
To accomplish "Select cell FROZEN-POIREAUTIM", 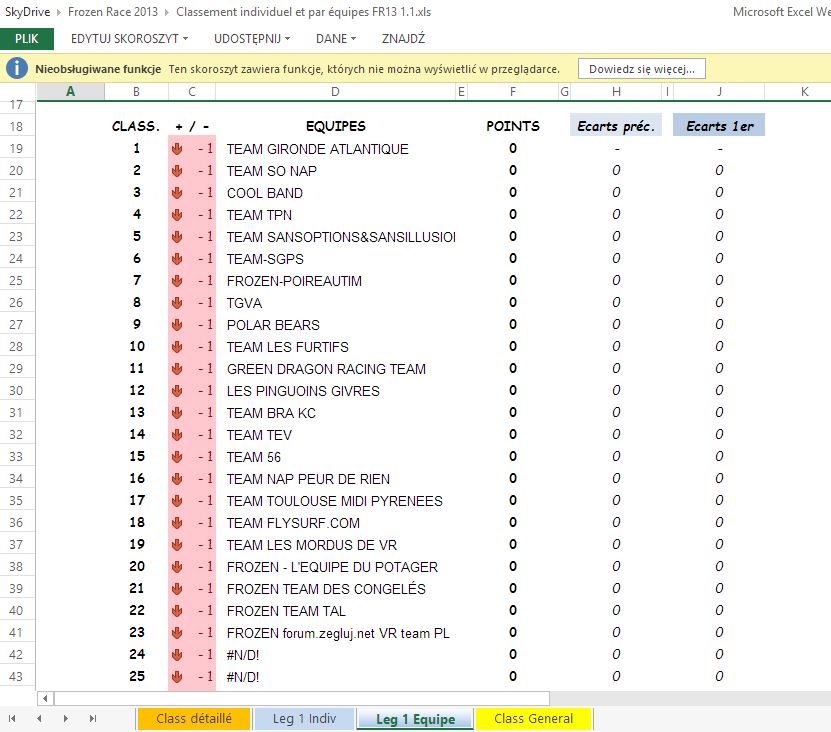I will (x=335, y=281).
